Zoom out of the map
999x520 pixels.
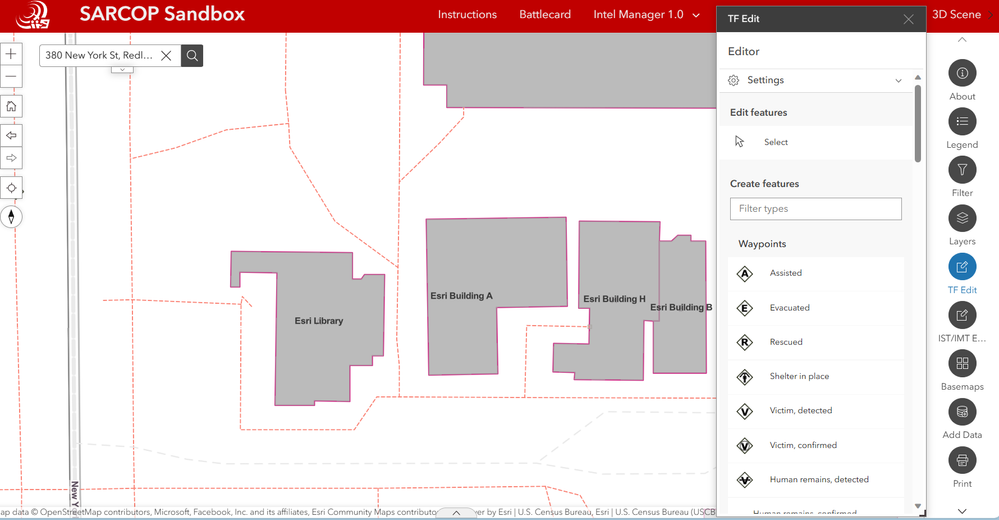pos(11,76)
